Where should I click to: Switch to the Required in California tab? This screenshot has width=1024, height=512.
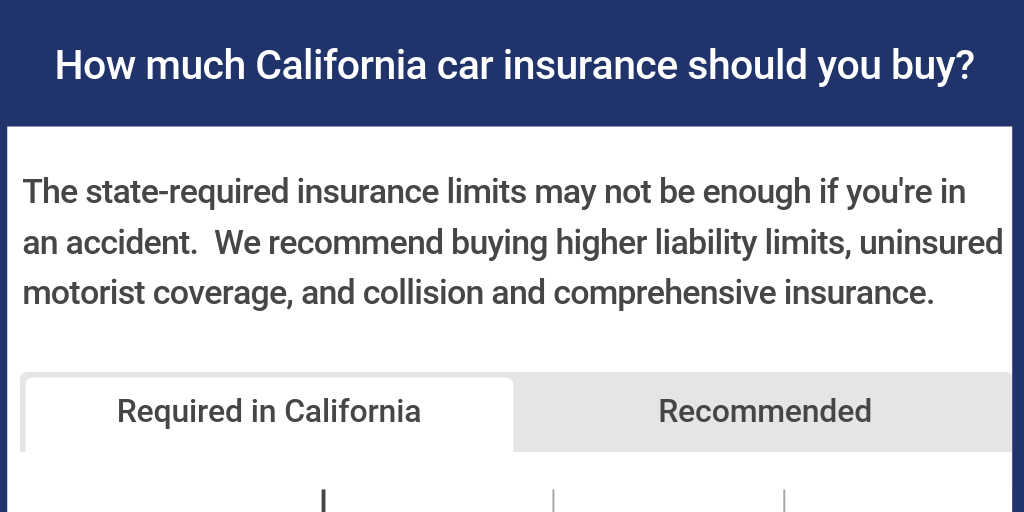268,412
